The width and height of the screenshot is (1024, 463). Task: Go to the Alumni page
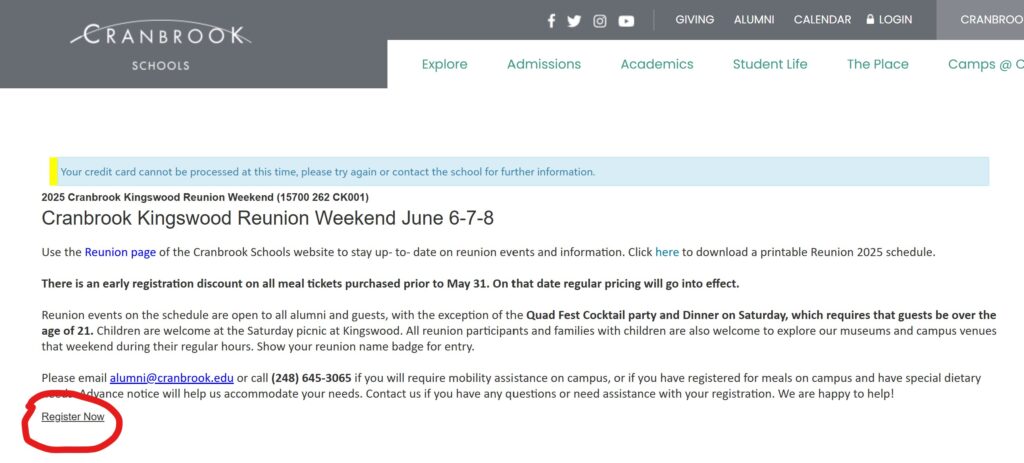(x=754, y=20)
